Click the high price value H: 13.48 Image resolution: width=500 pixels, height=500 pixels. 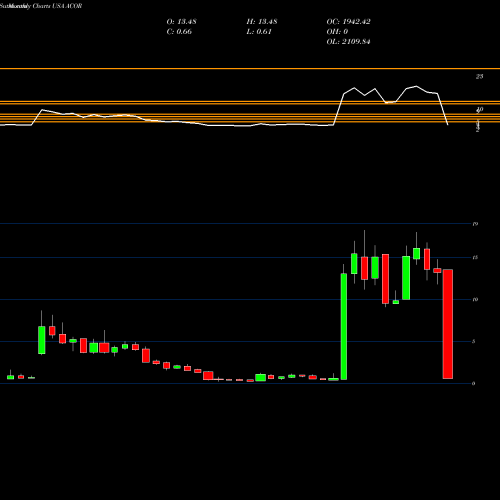point(262,22)
